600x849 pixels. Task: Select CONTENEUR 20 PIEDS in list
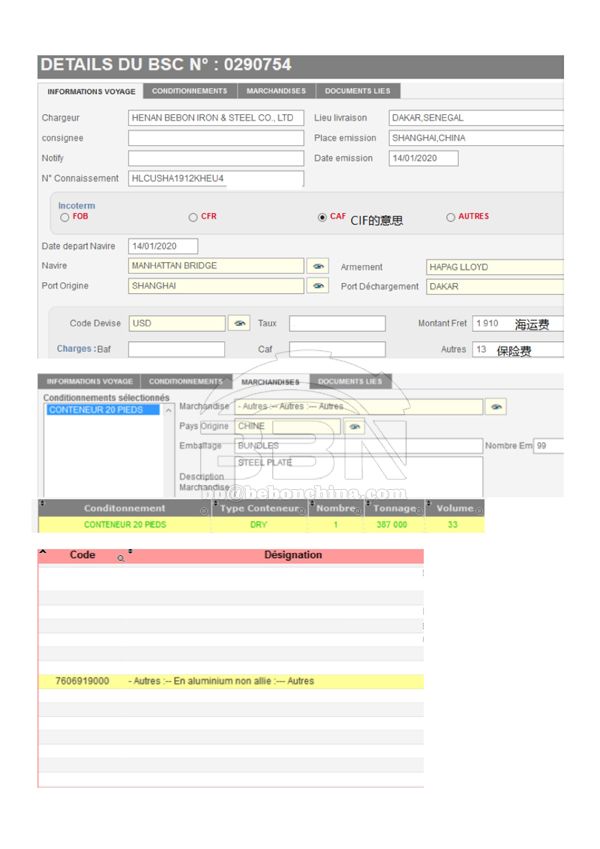(x=103, y=410)
